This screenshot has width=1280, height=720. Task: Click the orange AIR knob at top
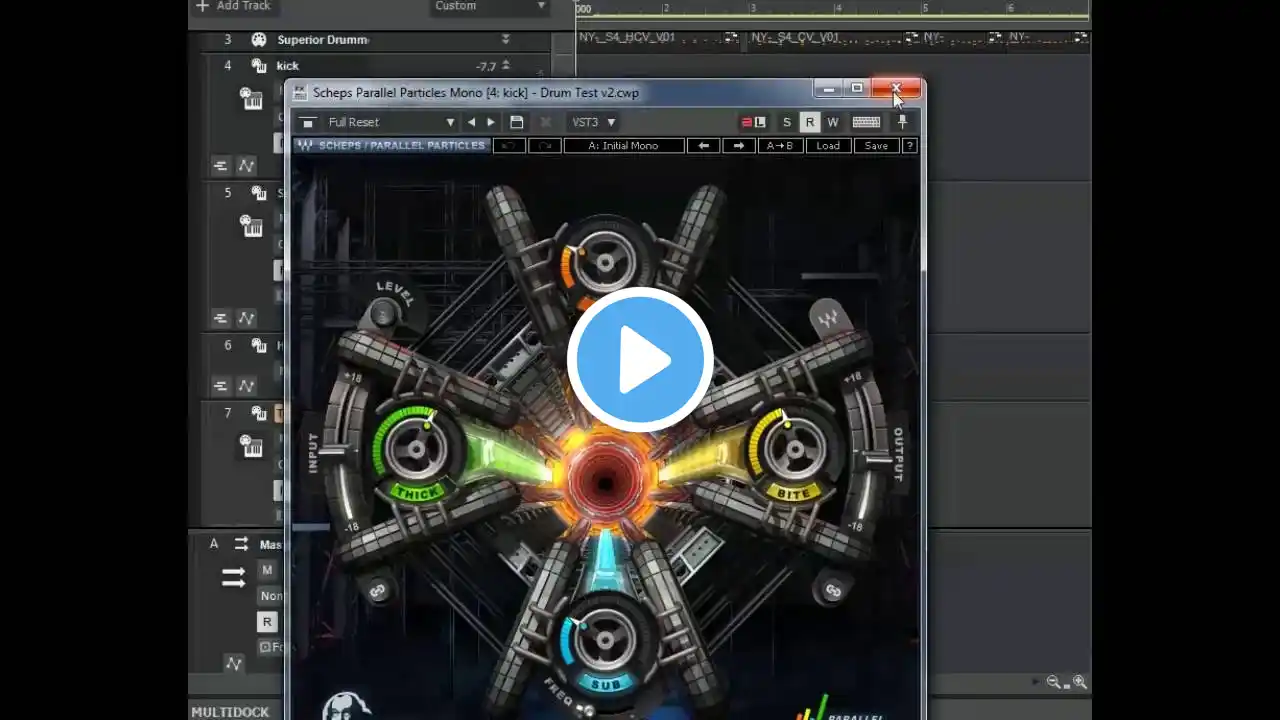point(605,263)
